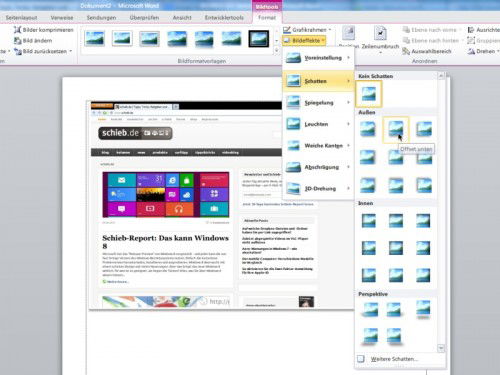Pick the last shadow in the last Außen row

coord(424,185)
